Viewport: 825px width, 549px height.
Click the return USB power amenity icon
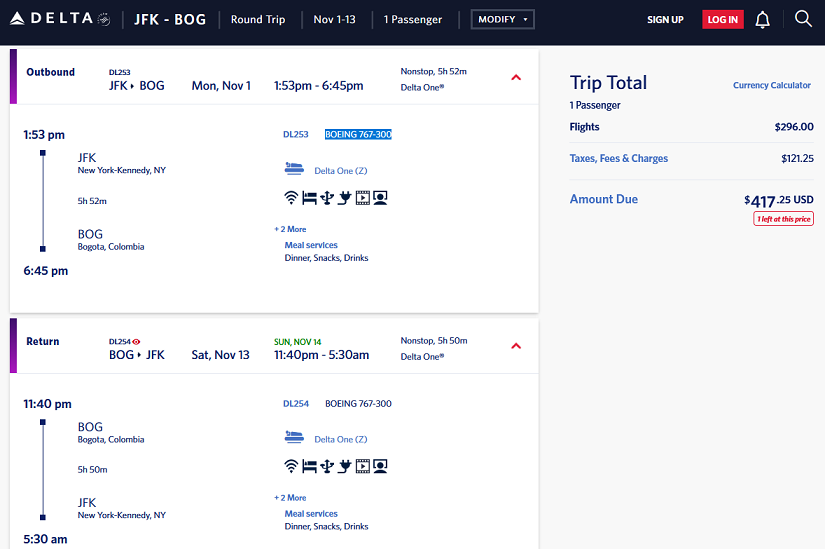327,466
